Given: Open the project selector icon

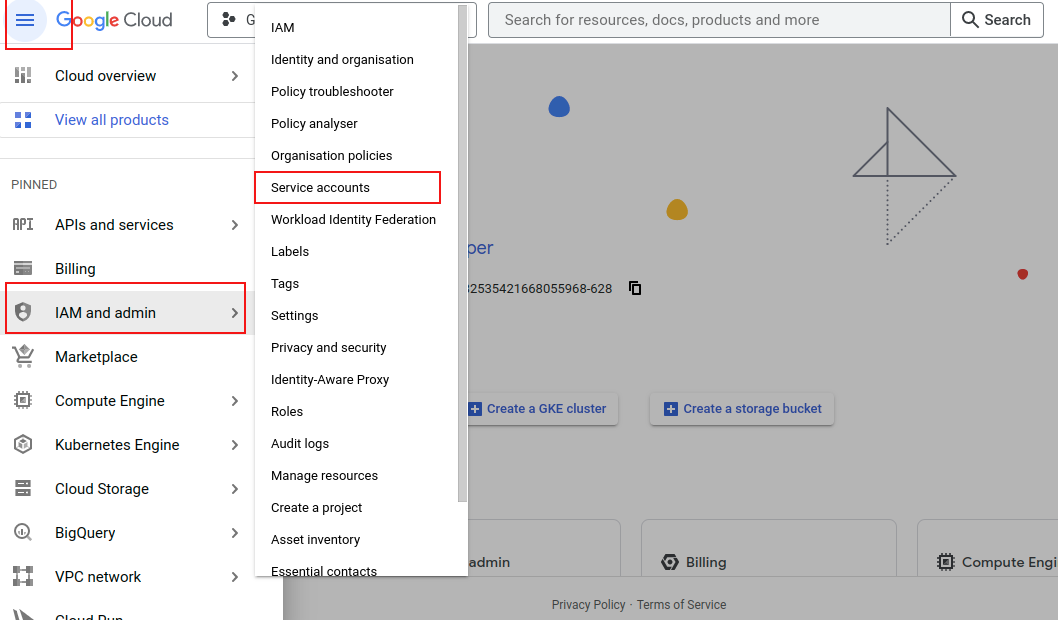Looking at the screenshot, I should pos(229,20).
